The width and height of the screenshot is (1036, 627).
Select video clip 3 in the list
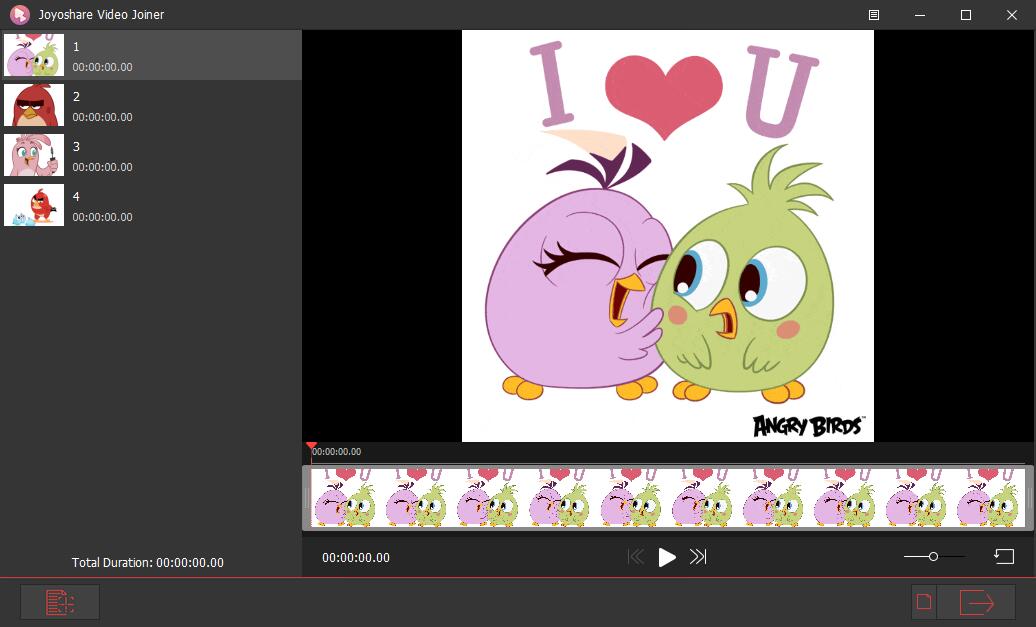pos(150,155)
